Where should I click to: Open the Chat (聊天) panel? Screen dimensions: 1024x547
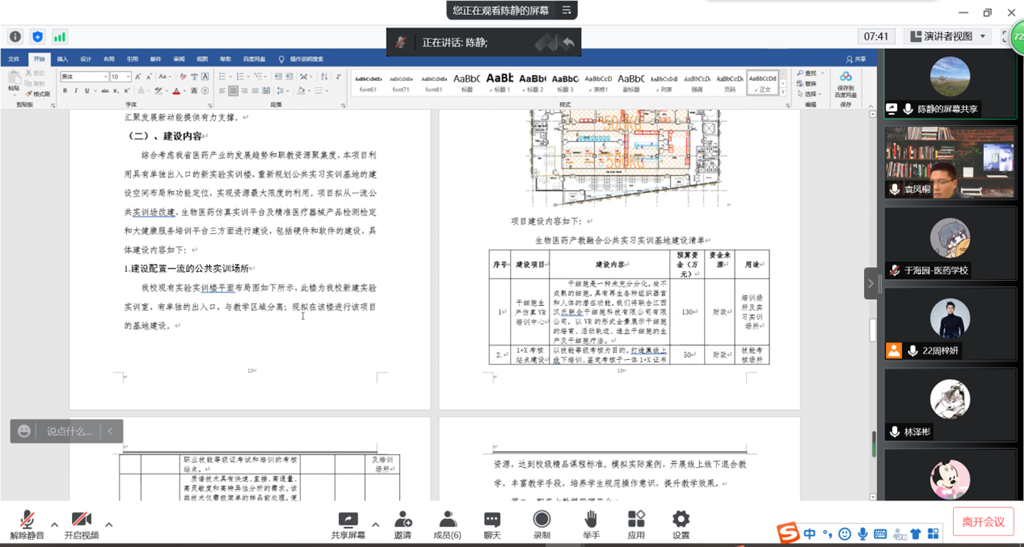492,525
